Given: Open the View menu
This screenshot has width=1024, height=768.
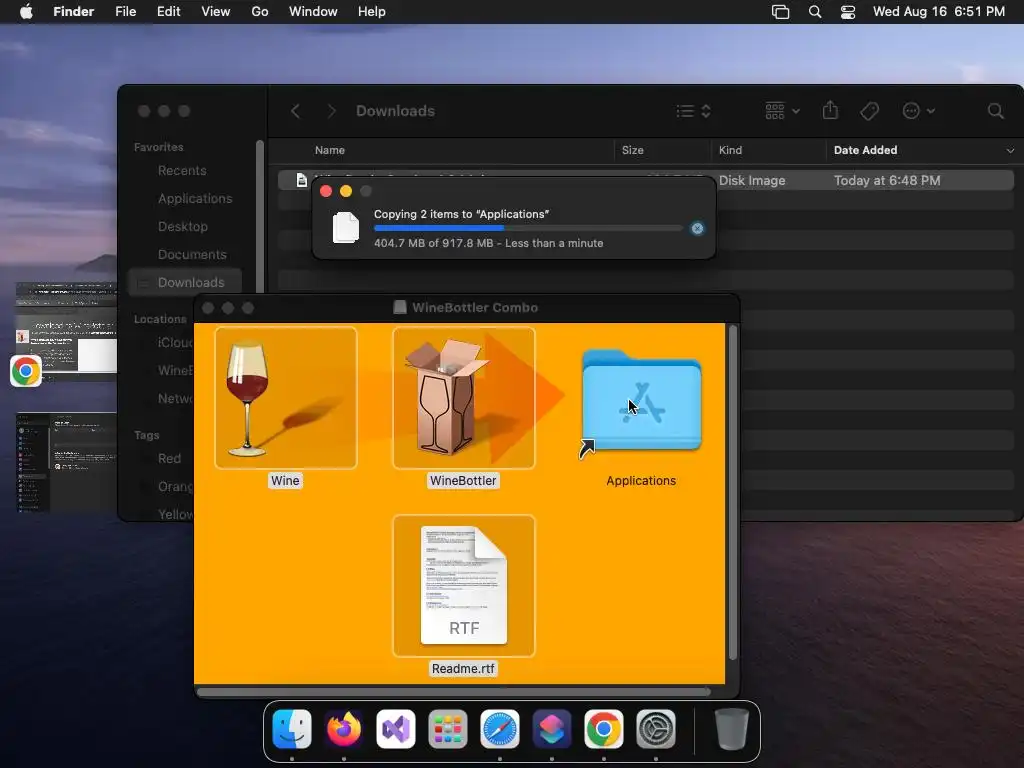Looking at the screenshot, I should coord(216,12).
